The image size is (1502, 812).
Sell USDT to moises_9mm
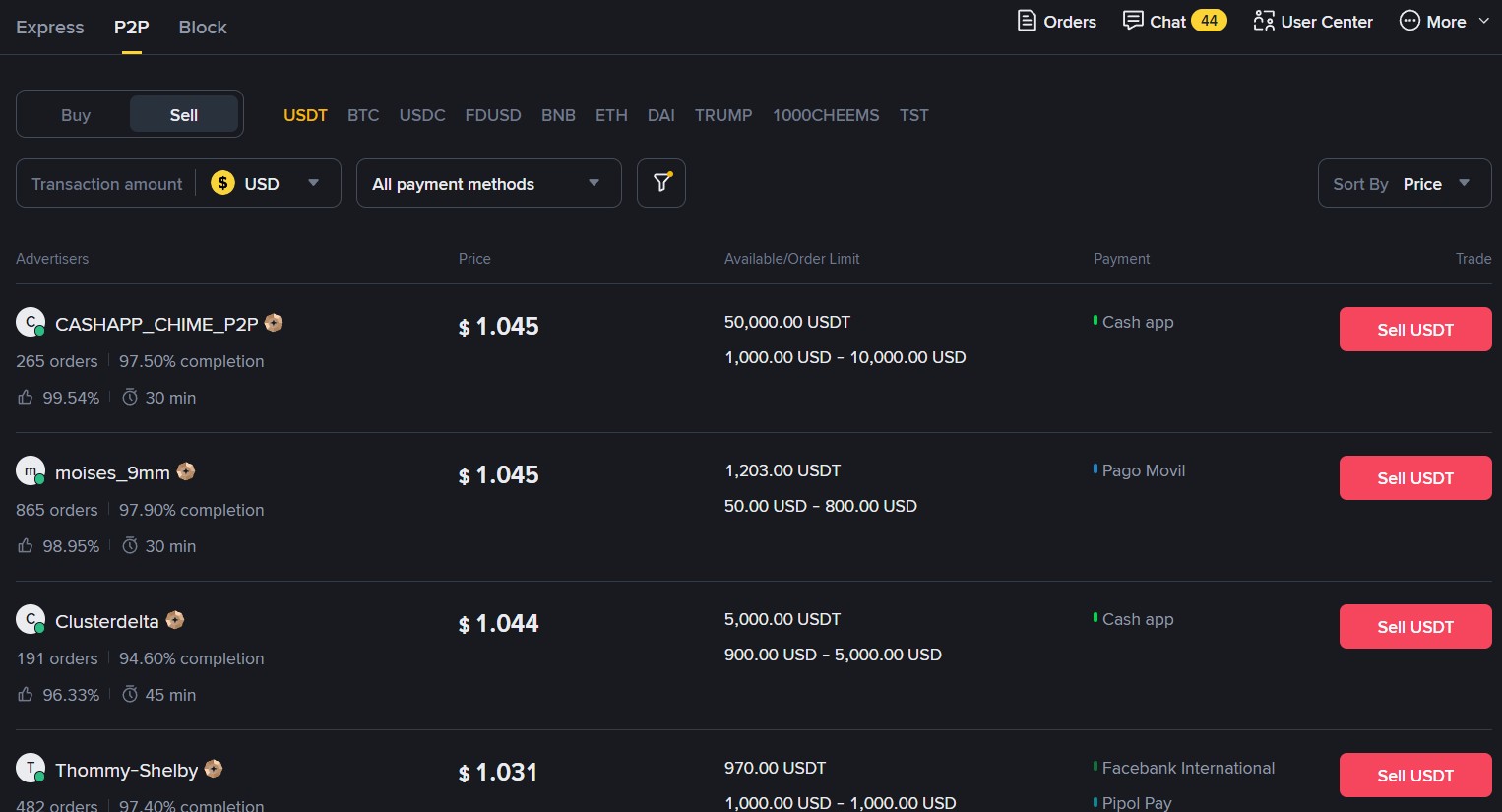1415,477
